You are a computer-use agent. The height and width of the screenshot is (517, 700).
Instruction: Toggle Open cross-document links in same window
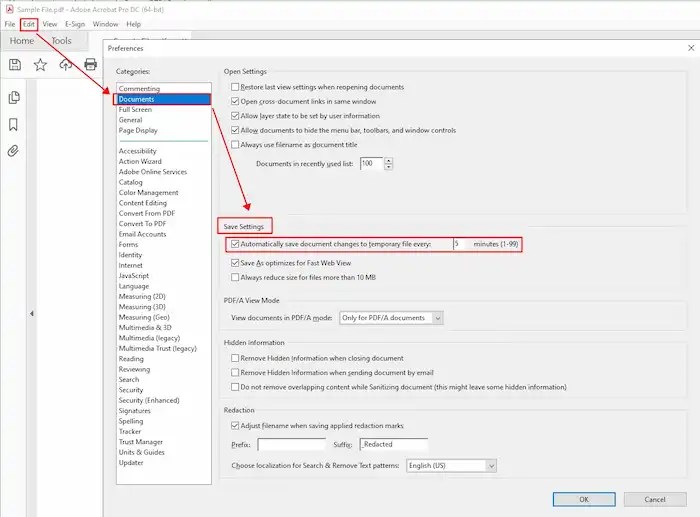coord(235,101)
